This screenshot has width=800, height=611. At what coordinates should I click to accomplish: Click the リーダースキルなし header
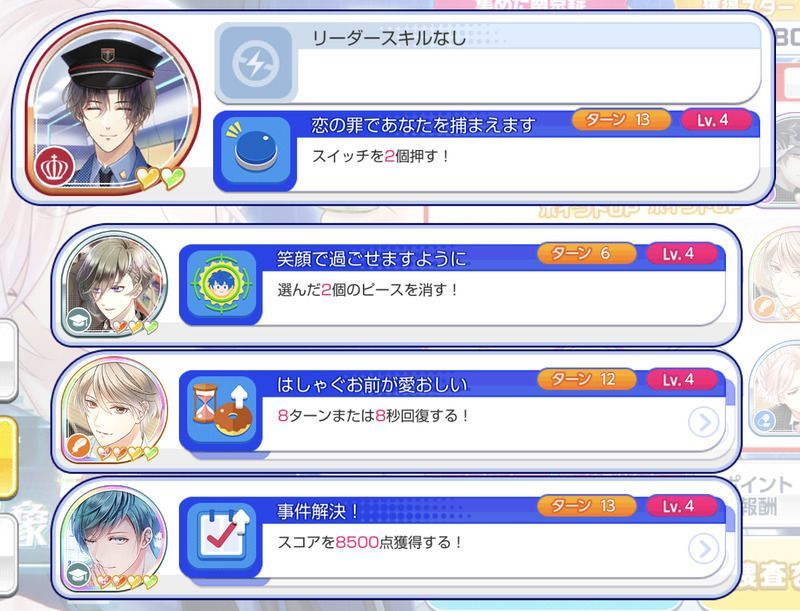point(389,38)
